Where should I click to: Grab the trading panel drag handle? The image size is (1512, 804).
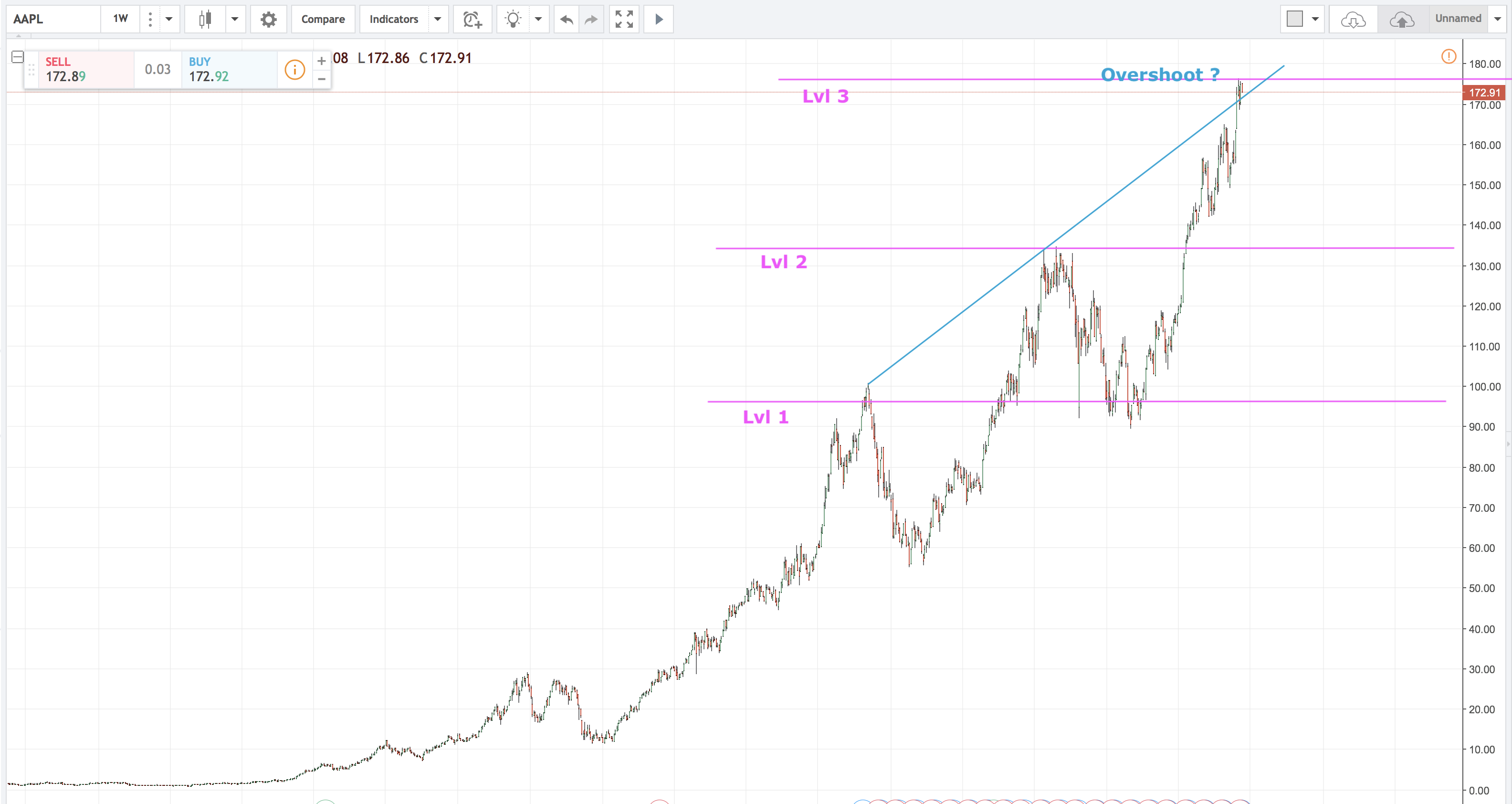click(x=31, y=70)
